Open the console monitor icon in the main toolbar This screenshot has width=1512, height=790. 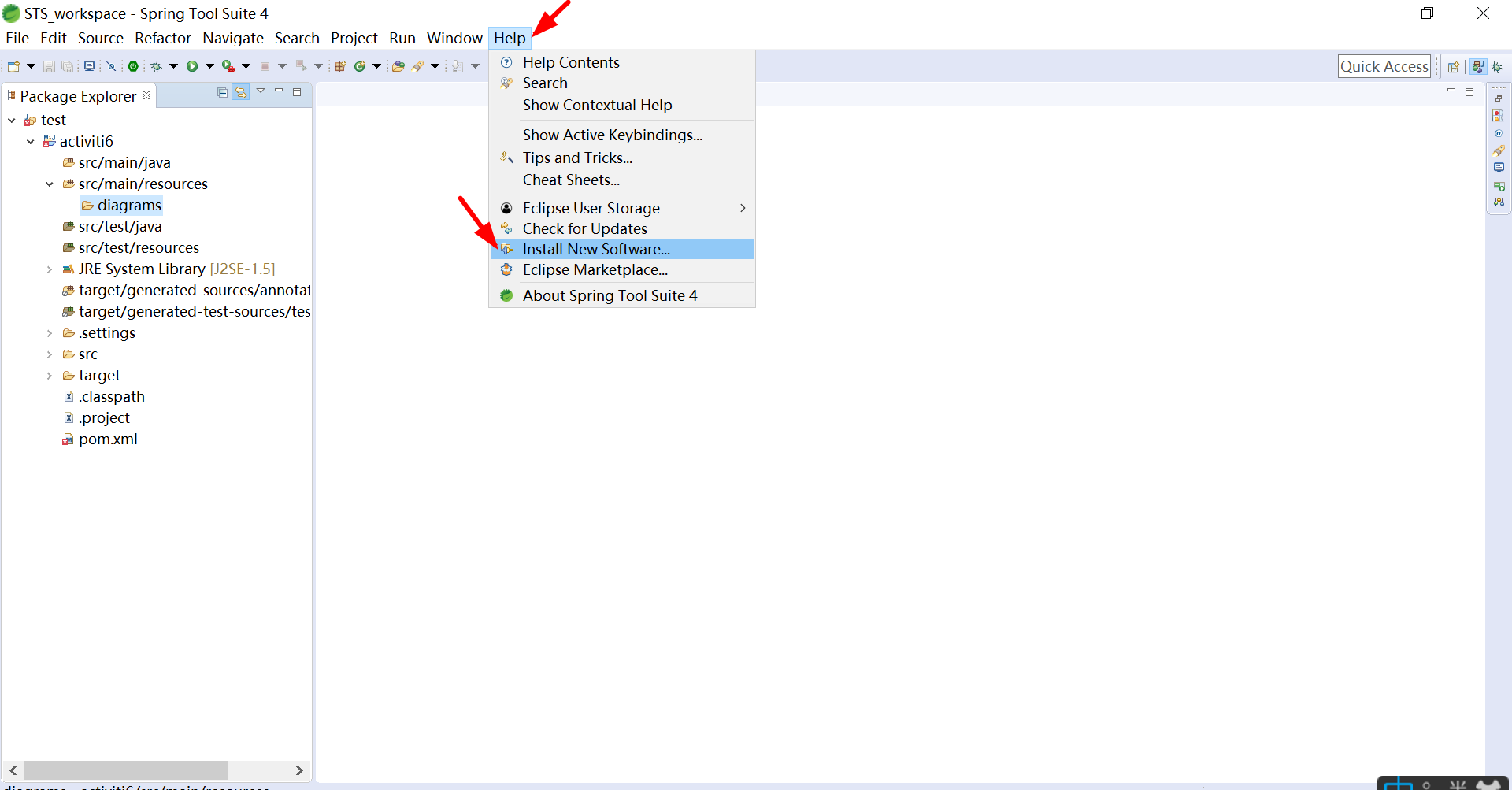click(x=89, y=66)
